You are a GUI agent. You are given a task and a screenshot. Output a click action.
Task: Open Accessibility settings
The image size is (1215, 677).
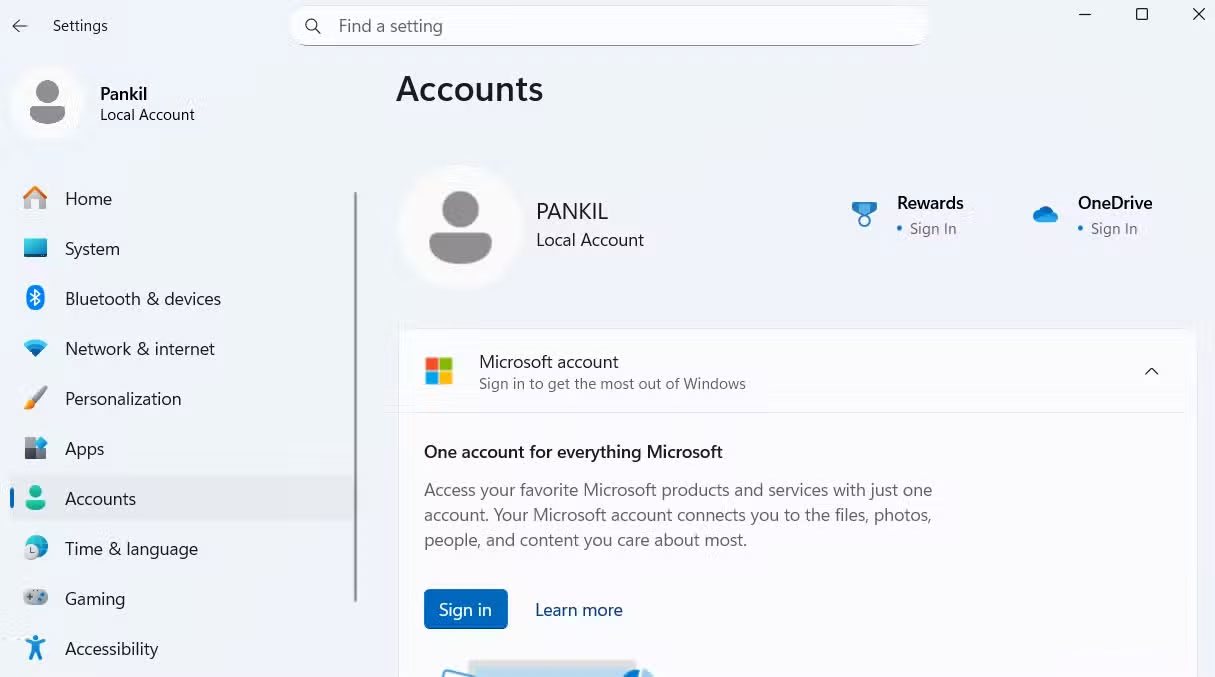[111, 648]
